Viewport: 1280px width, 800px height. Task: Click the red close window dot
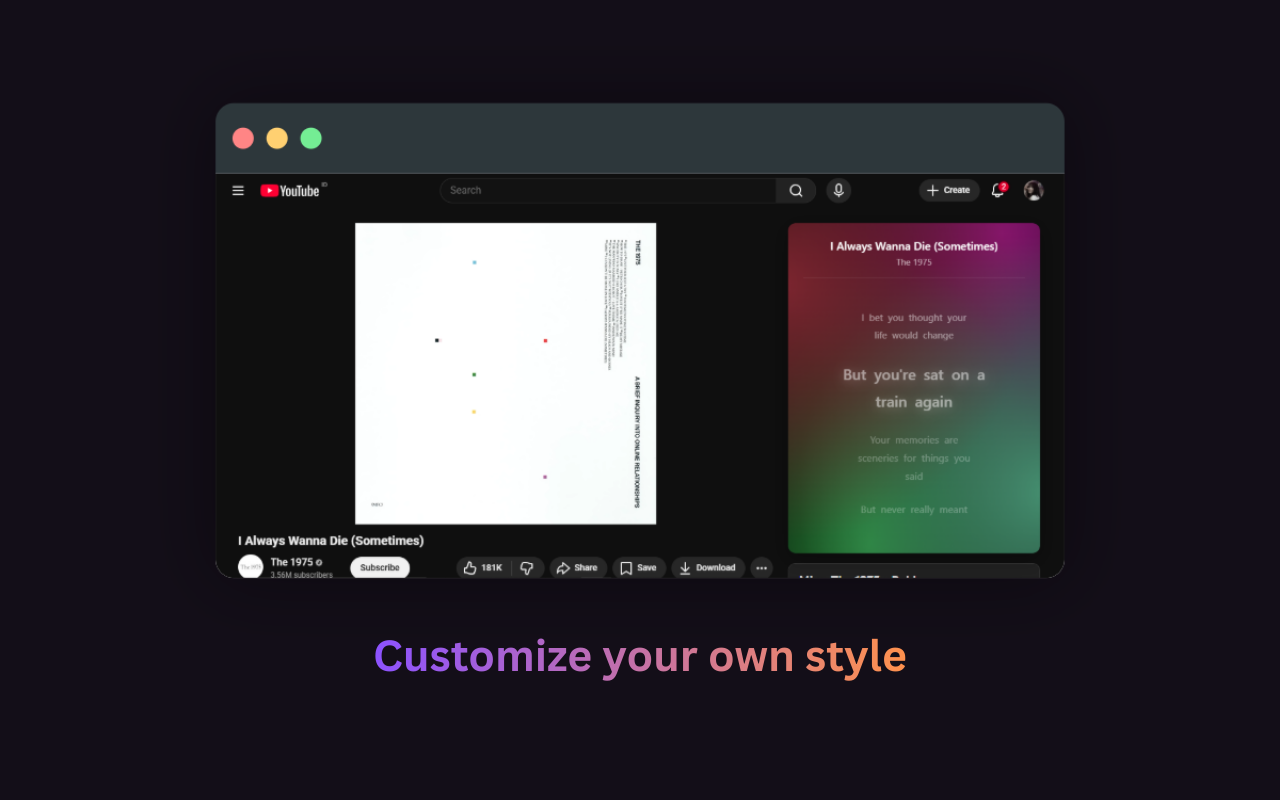click(243, 138)
